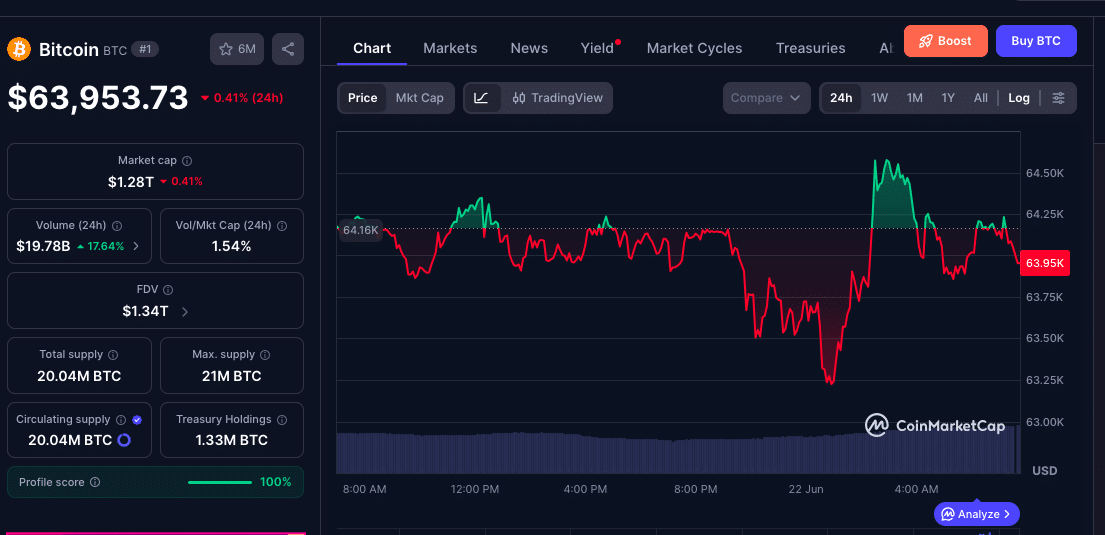
Task: Click the $1.34T FDV value
Action: (x=145, y=311)
